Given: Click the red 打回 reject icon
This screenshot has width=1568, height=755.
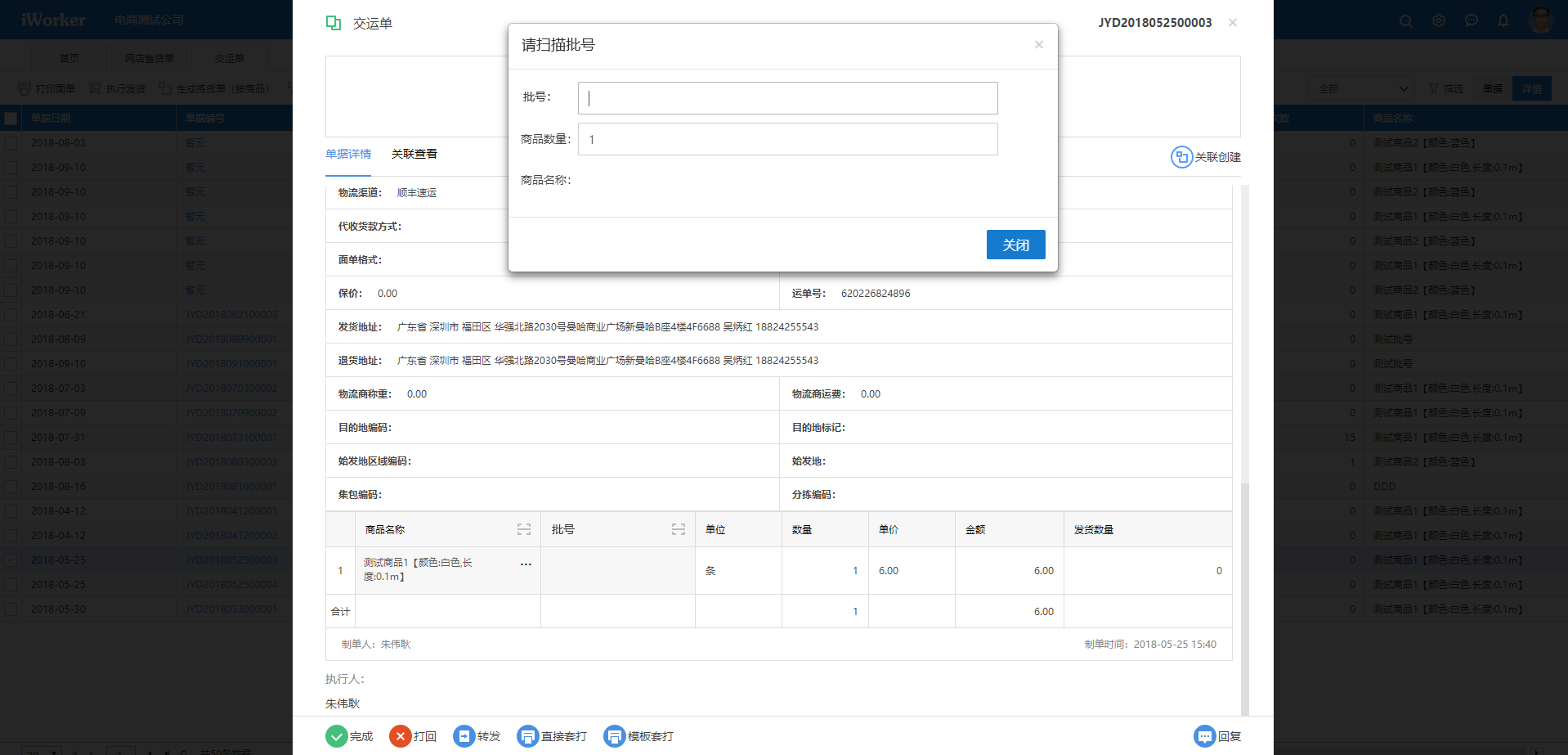Looking at the screenshot, I should pos(400,736).
